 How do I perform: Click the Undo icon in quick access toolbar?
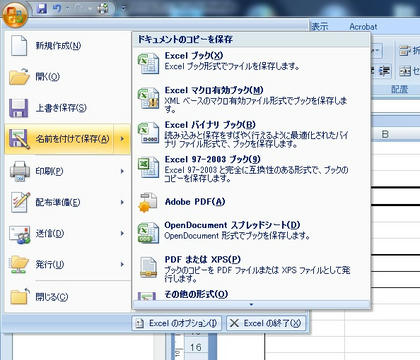pyautogui.click(x=57, y=8)
